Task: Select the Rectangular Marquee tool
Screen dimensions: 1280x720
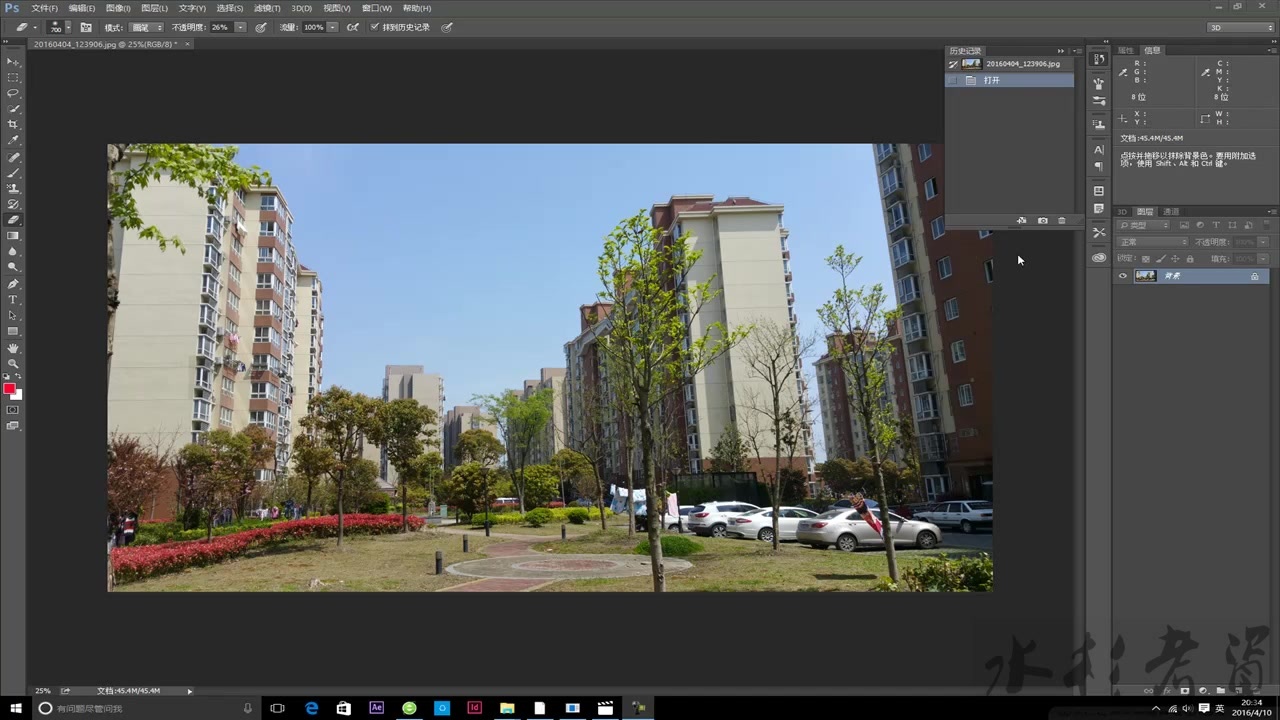Action: [13, 77]
